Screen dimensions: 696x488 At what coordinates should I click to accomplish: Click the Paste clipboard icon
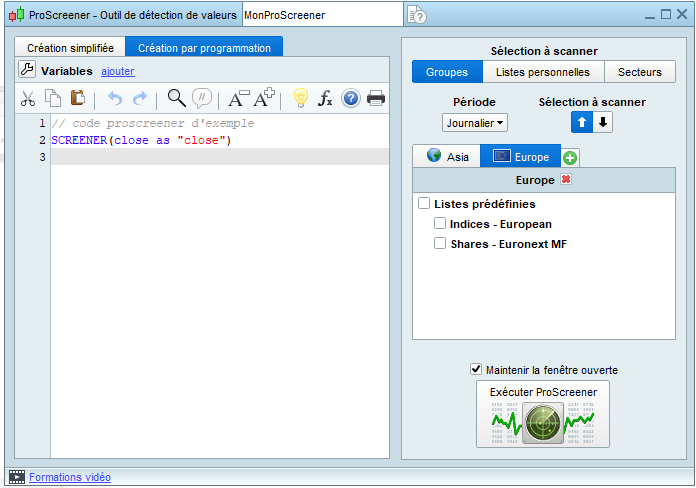point(78,98)
